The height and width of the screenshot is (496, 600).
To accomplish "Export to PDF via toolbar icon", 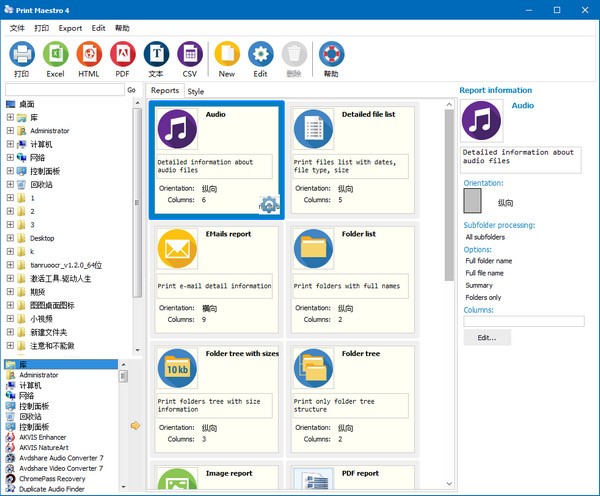I will (122, 54).
